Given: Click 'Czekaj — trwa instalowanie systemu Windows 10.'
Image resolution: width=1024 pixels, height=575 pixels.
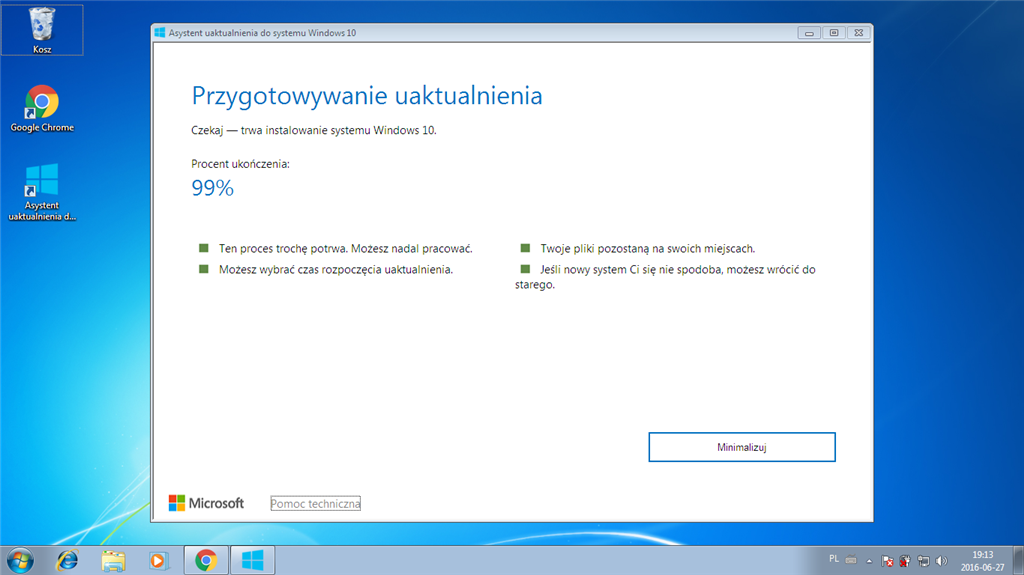Looking at the screenshot, I should pos(313,130).
